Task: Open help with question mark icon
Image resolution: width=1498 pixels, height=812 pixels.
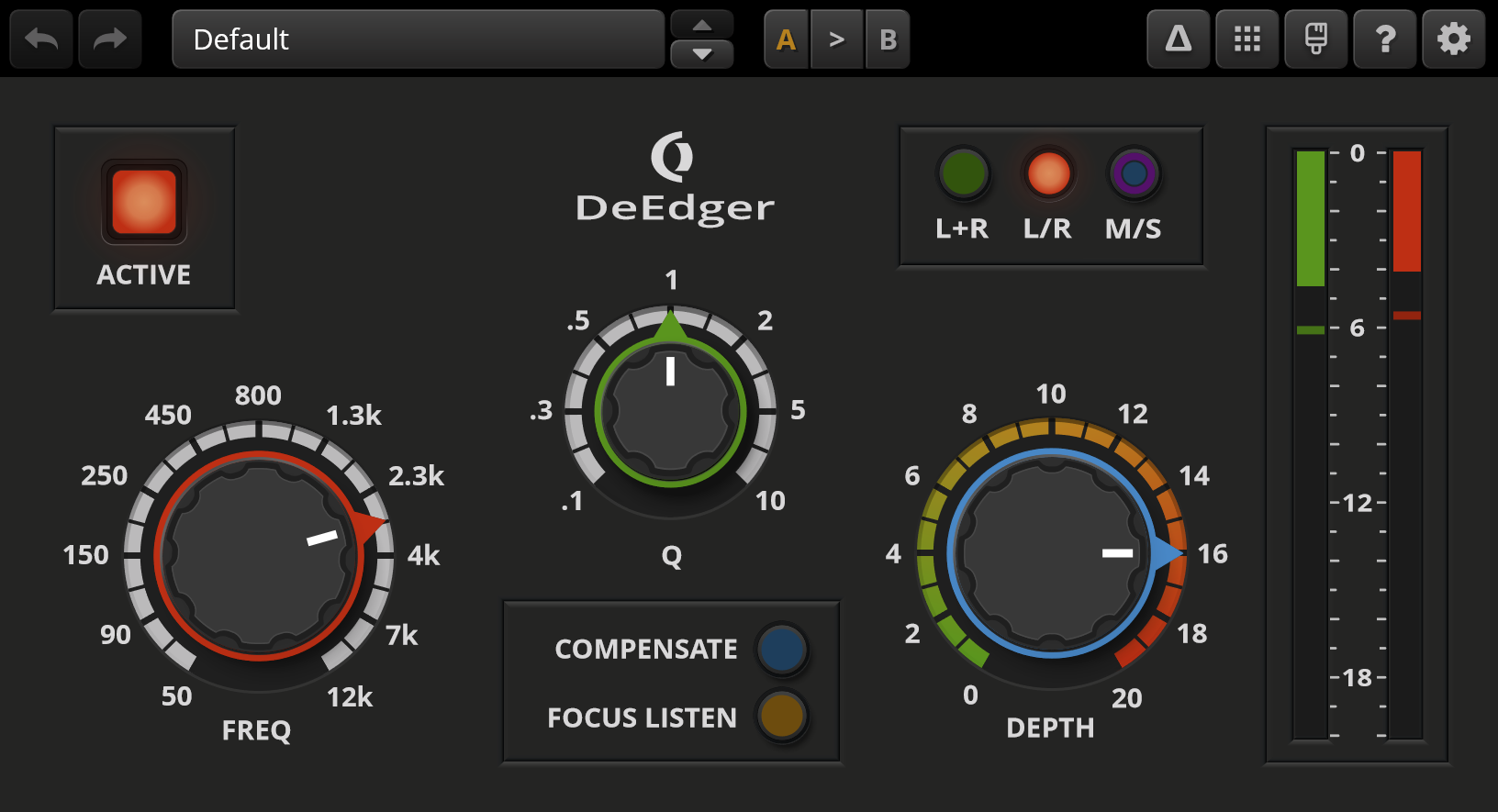Action: pos(1385,39)
